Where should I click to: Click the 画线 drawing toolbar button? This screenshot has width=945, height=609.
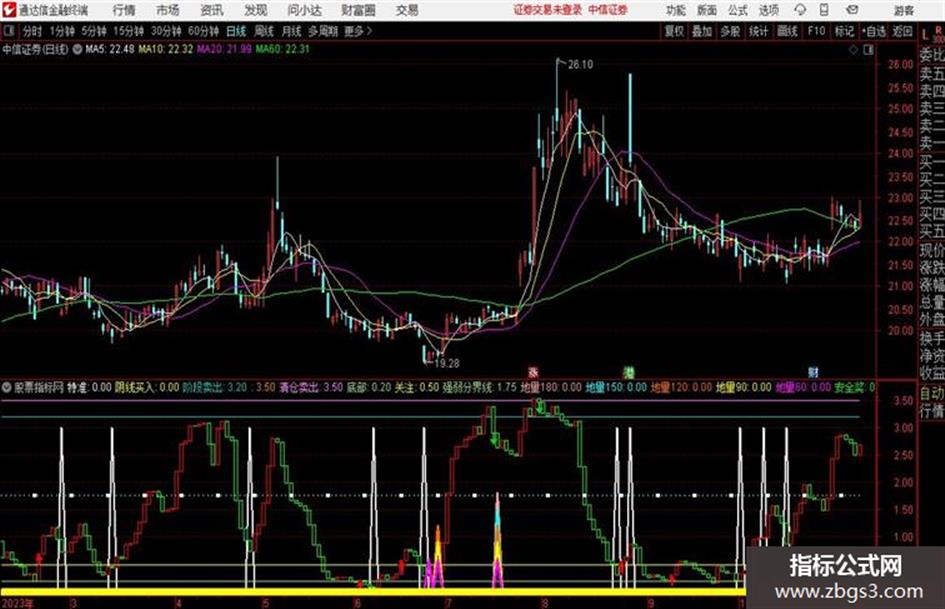[787, 31]
